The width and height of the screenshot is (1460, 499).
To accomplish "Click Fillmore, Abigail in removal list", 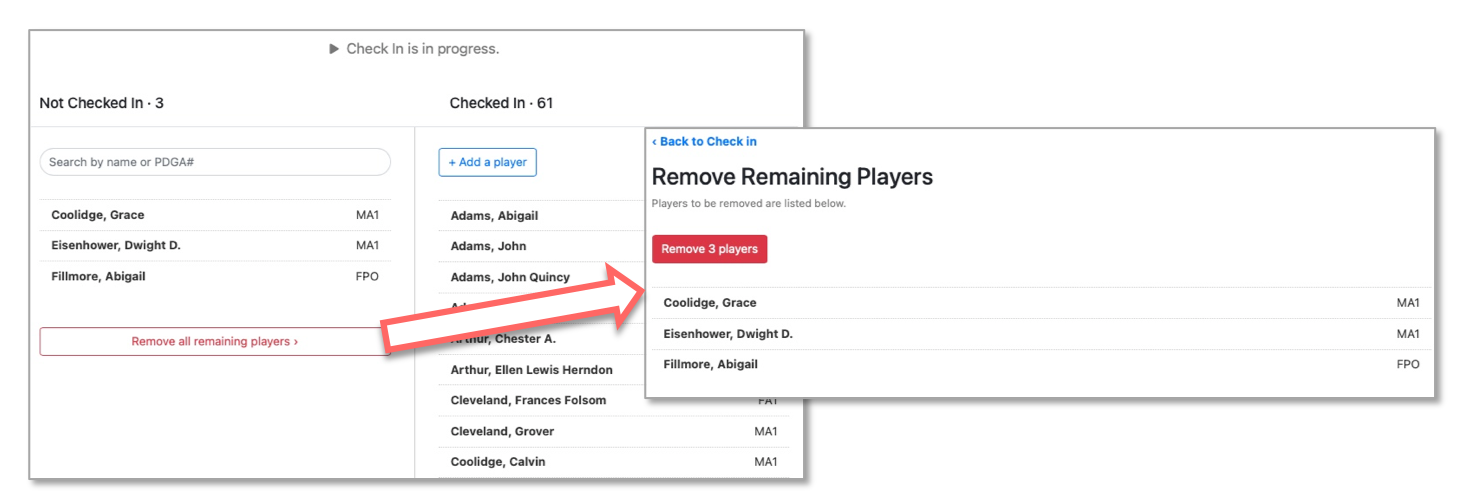I will pos(1041,364).
